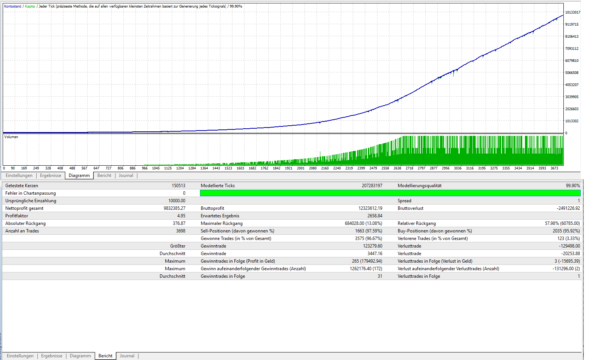Select the active Bericht tab beneath the report
The width and height of the screenshot is (600, 360).
[106, 356]
